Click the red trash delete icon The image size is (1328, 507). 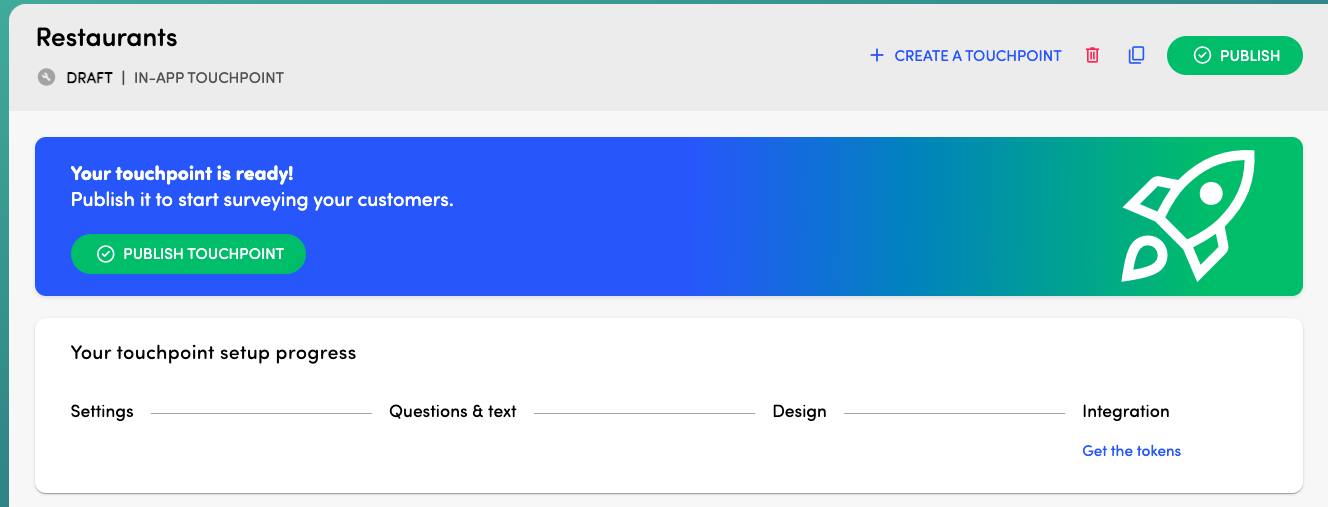tap(1092, 56)
